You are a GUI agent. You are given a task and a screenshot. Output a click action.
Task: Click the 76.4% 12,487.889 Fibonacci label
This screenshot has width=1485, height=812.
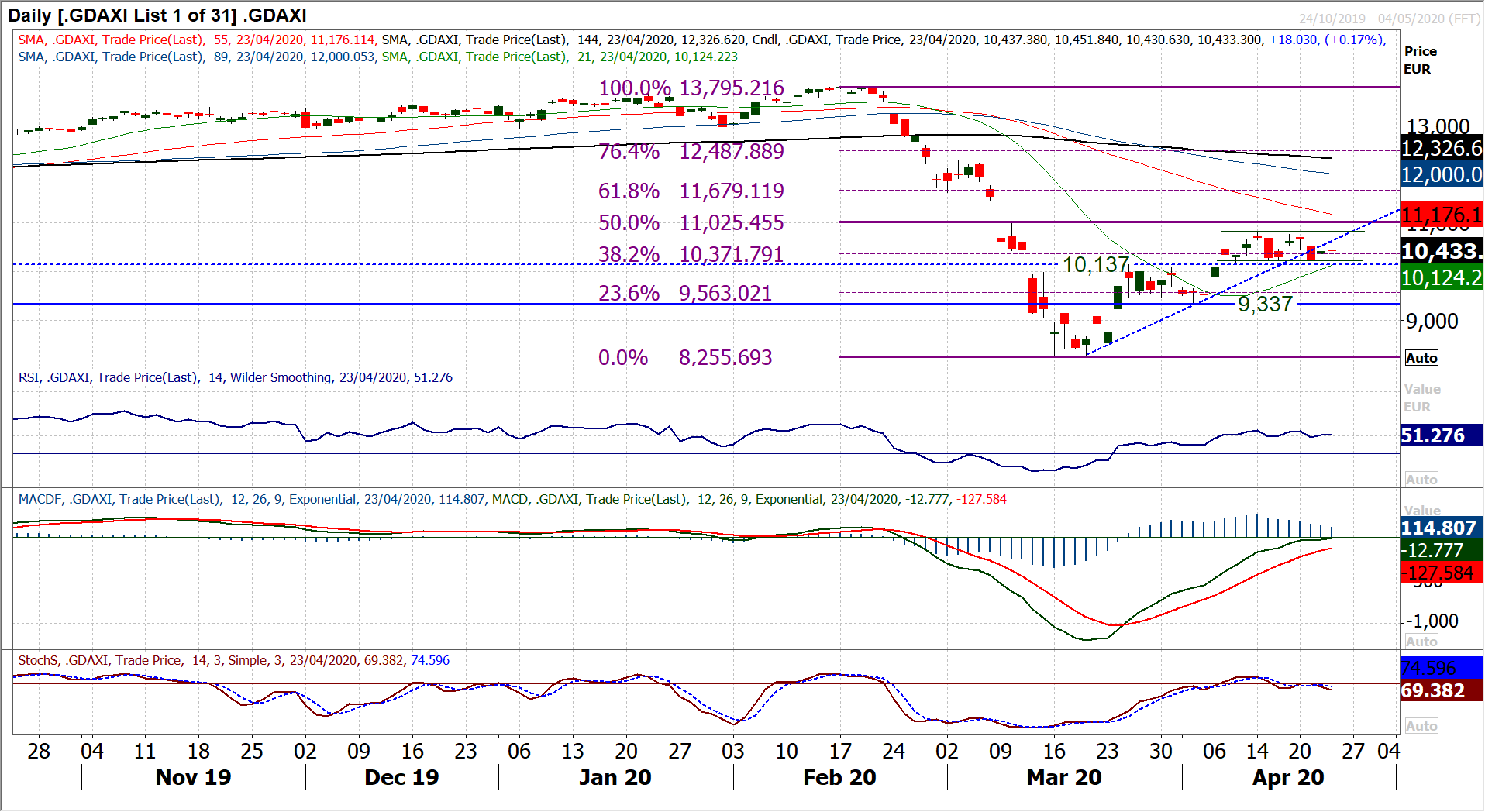691,151
